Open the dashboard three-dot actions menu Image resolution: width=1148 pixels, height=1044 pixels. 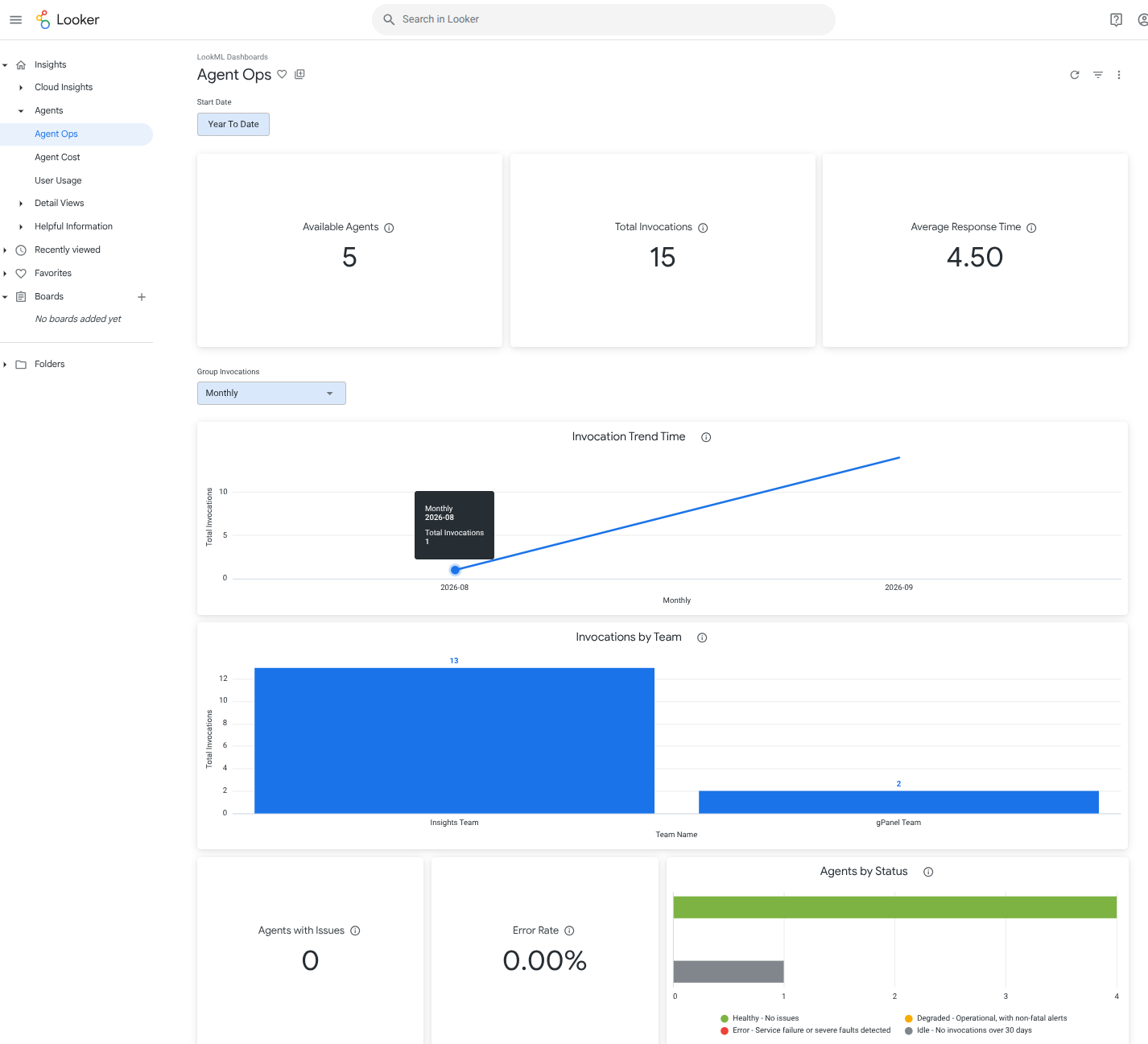[x=1119, y=75]
